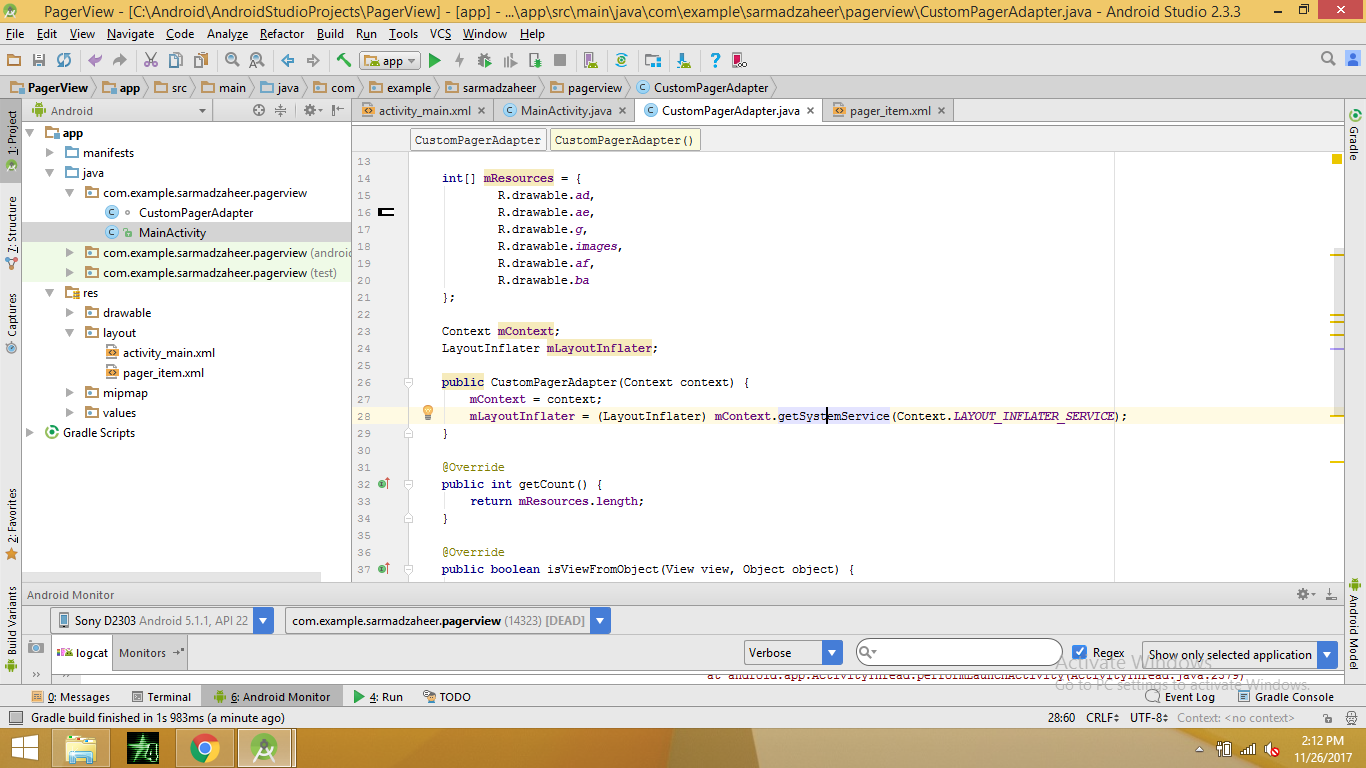The image size is (1366, 768).
Task: Open the 4: Run tool window
Action: pos(378,697)
